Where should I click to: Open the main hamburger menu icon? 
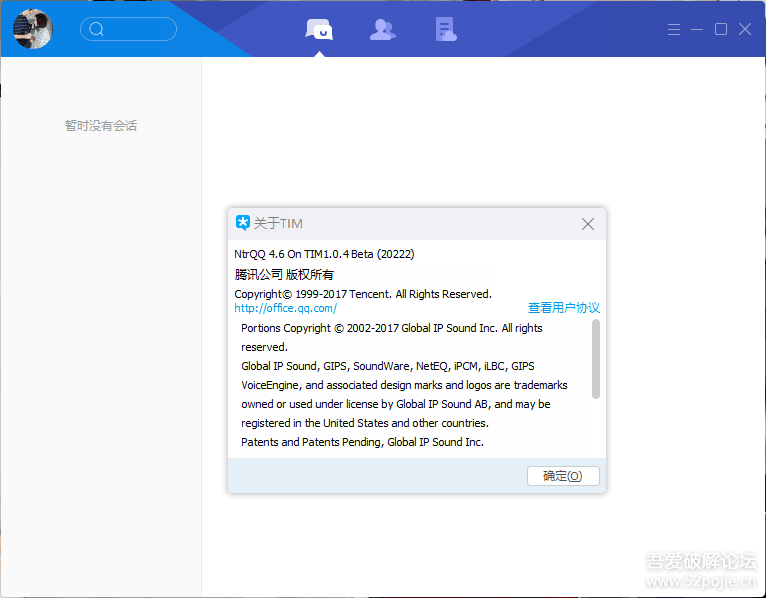pyautogui.click(x=674, y=29)
